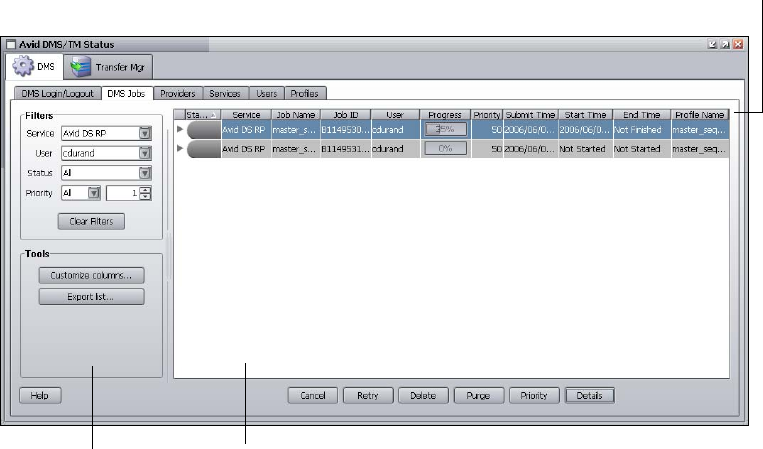Open the DMS Login/Logout tab
Screen dimensions: 763x449
(x=57, y=93)
